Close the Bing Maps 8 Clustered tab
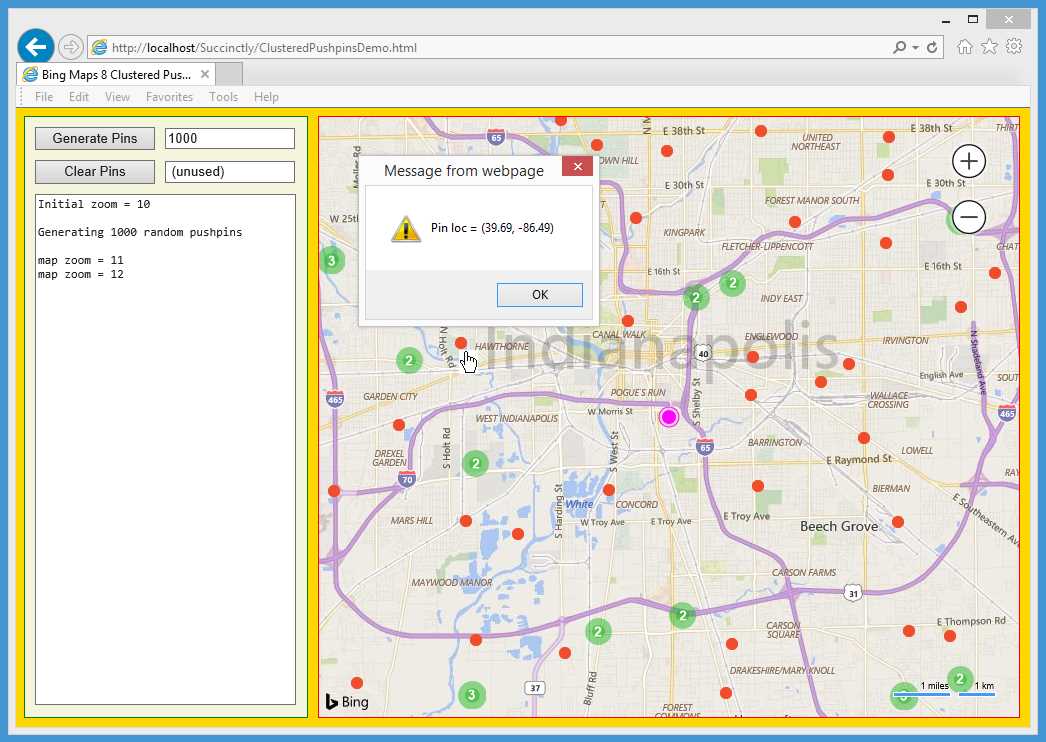This screenshot has width=1046, height=742. point(205,74)
